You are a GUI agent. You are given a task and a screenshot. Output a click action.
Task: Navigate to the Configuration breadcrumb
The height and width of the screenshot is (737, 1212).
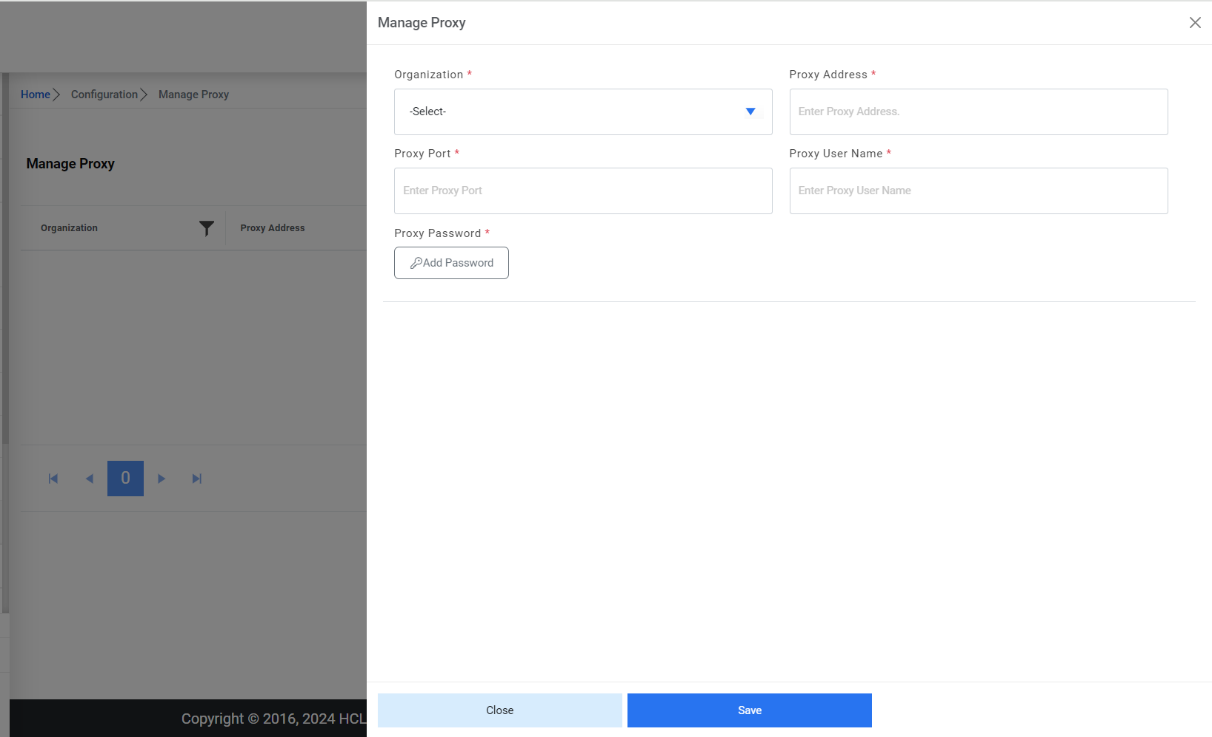[x=104, y=94]
